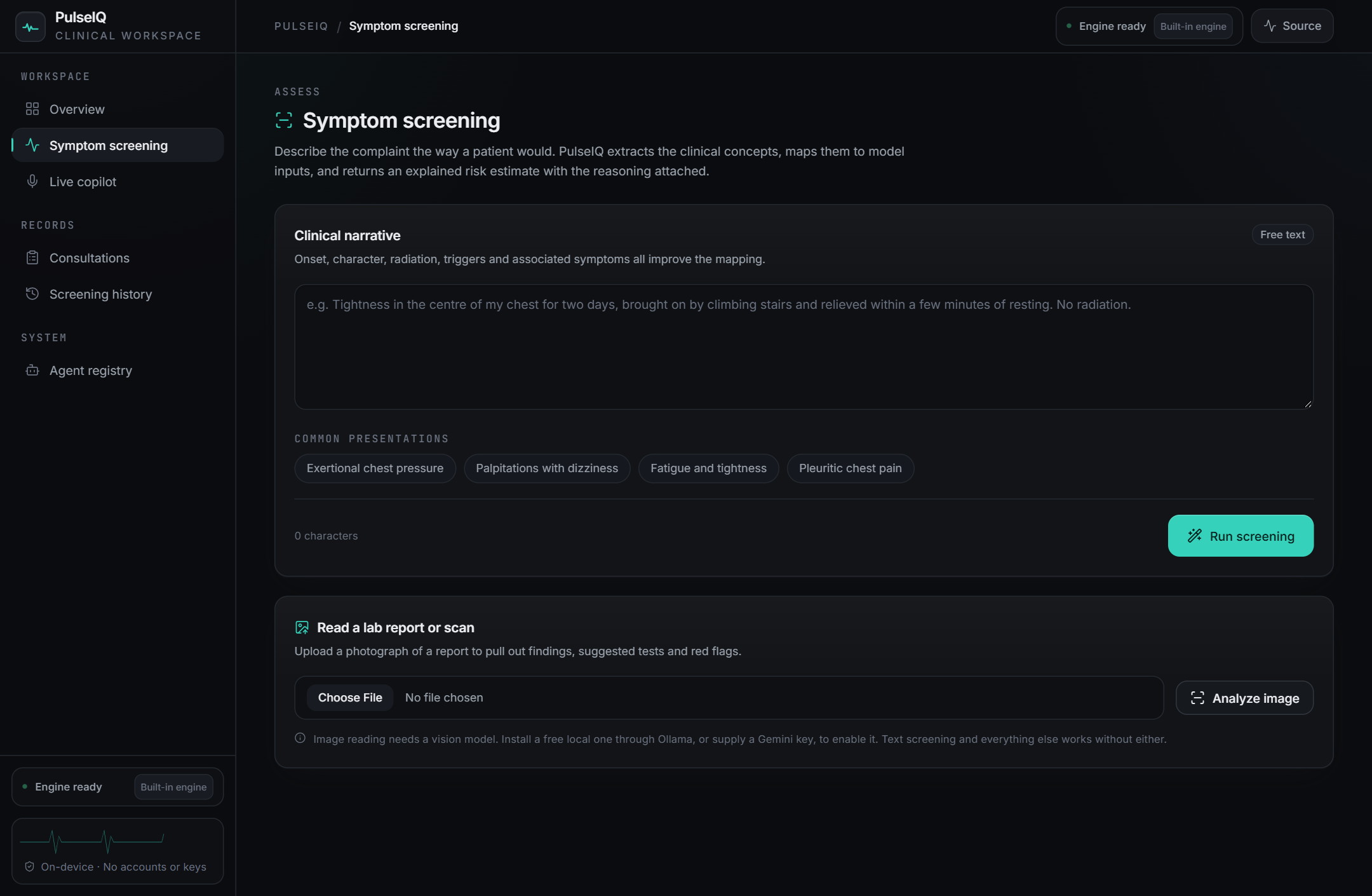Click the wand icon in Run screening
Screen dimensions: 1372x896
coord(1195,536)
